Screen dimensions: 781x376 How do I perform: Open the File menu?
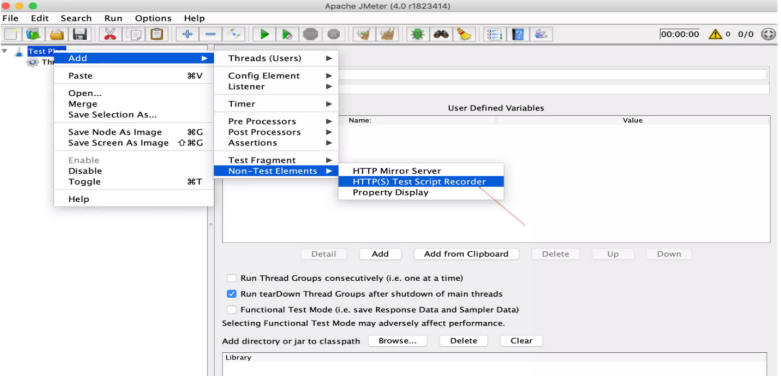tap(10, 18)
